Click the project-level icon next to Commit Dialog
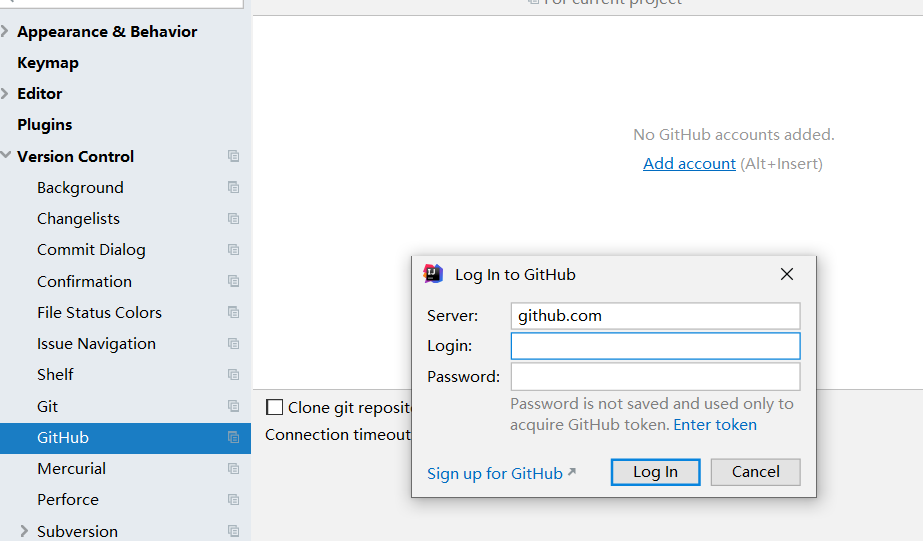 tap(233, 250)
